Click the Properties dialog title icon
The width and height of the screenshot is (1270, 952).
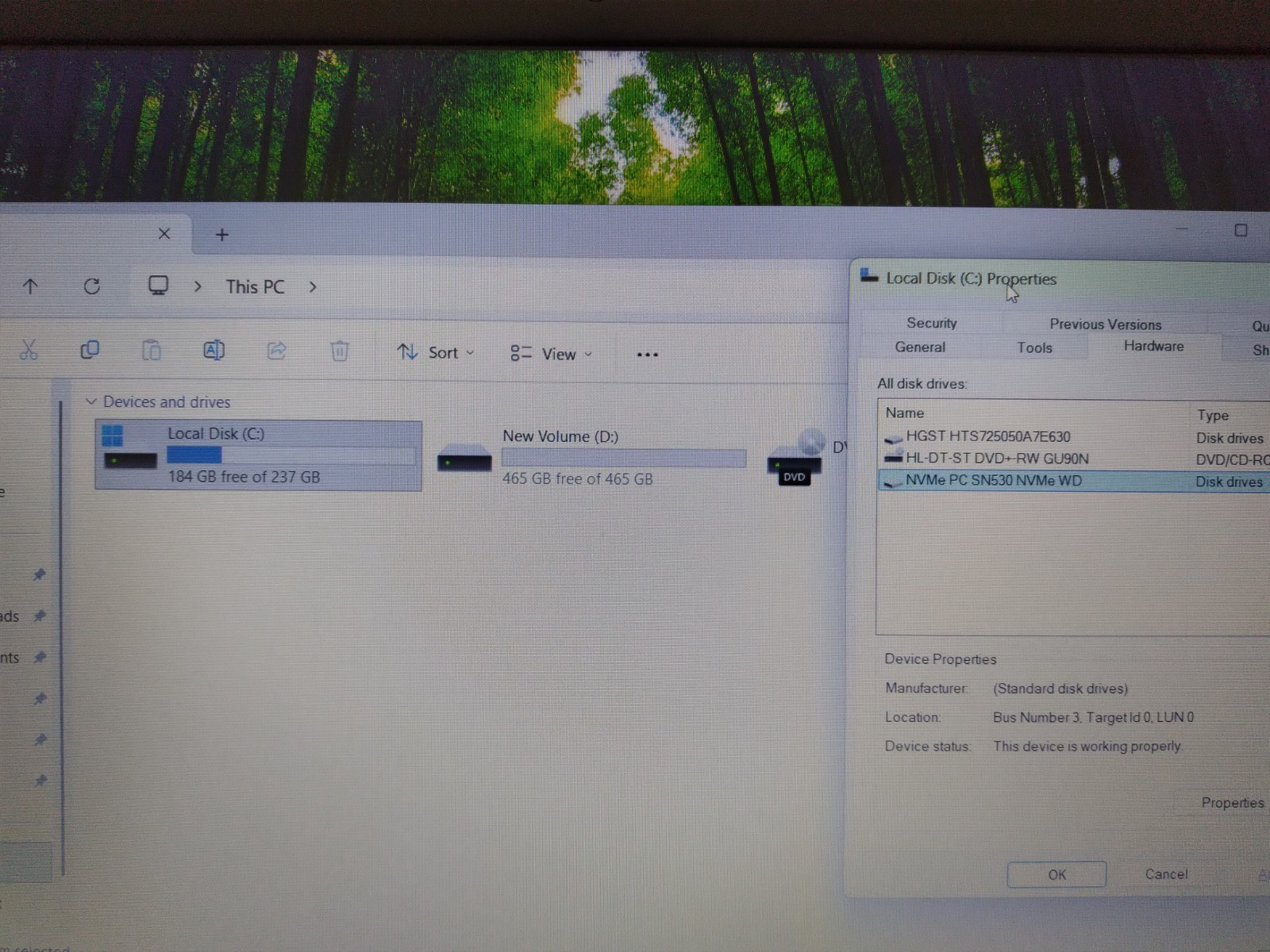[x=870, y=276]
